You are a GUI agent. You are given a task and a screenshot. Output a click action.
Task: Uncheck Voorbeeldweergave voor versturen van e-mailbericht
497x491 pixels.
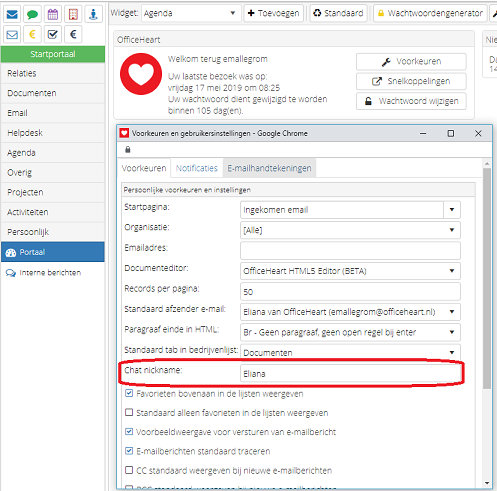tap(129, 432)
